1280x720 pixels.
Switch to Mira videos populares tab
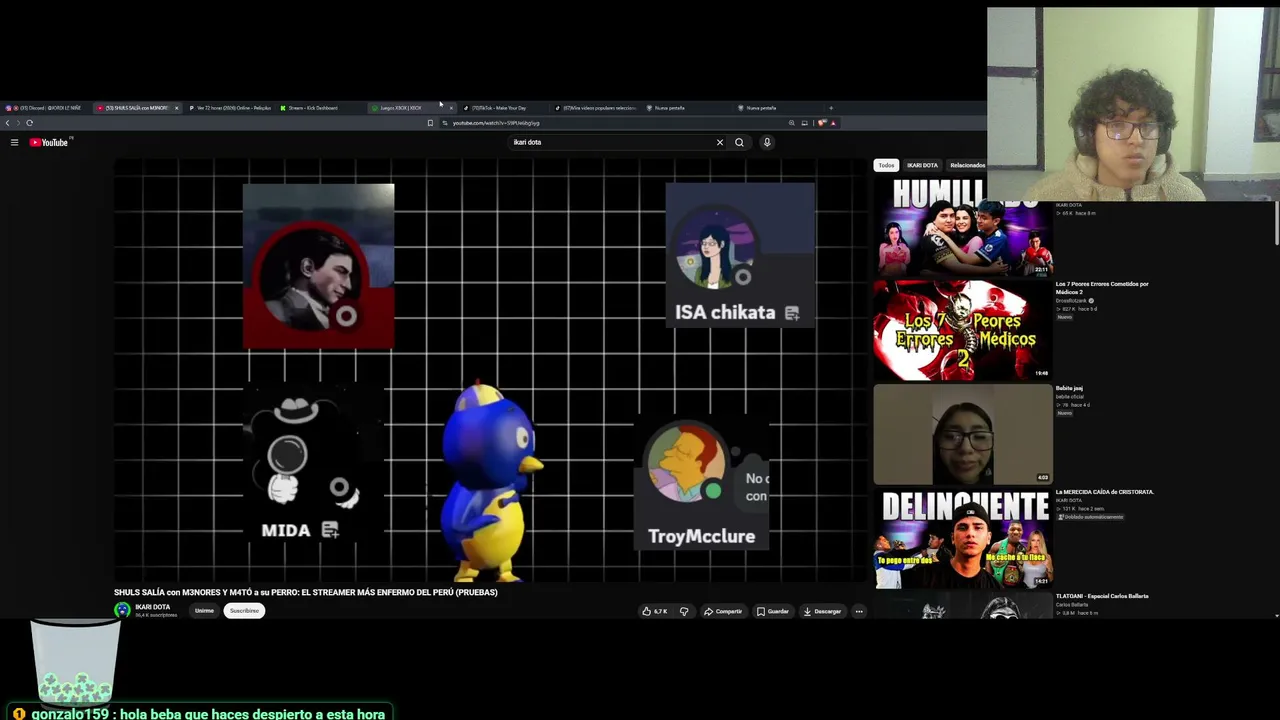597,108
